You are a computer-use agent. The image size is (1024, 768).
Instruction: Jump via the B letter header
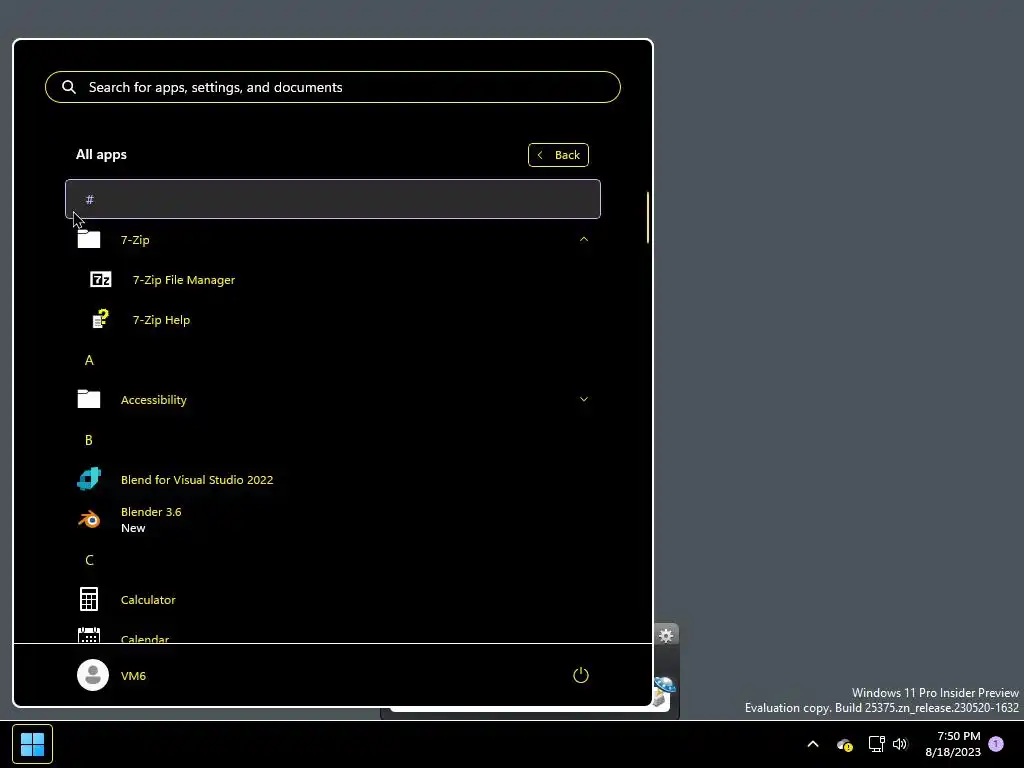89,440
